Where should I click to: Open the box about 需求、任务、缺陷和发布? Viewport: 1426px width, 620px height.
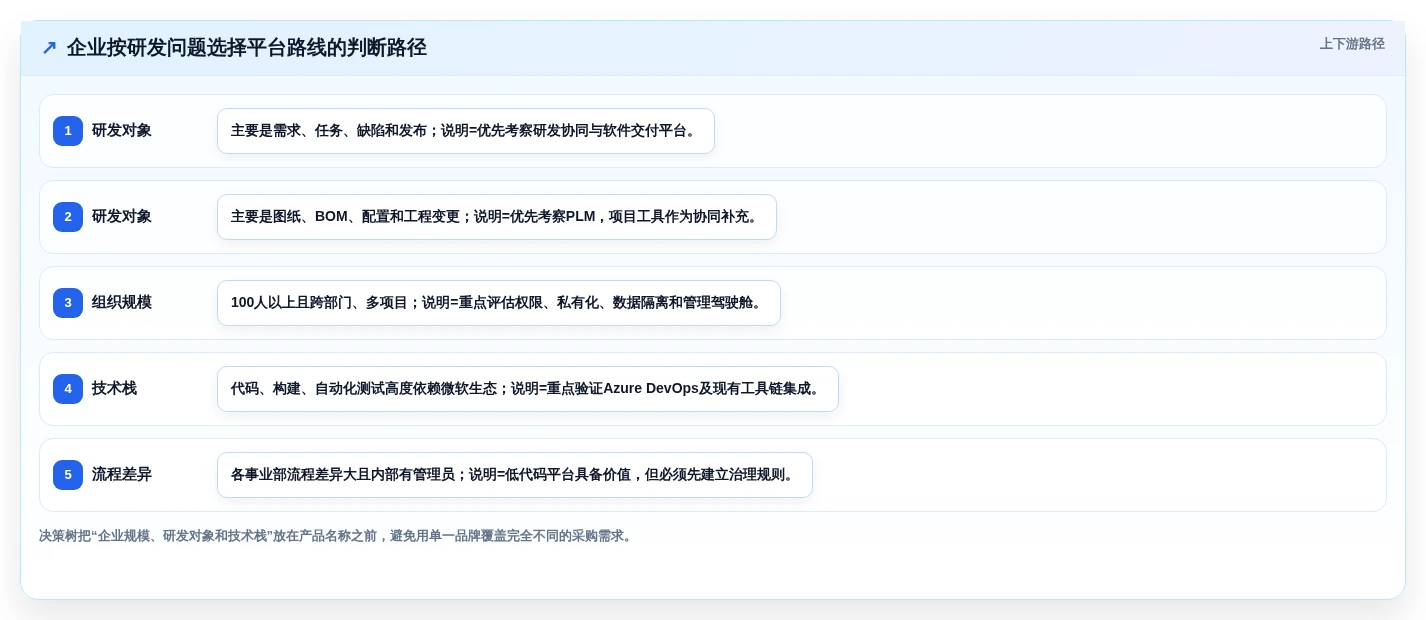pyautogui.click(x=466, y=131)
